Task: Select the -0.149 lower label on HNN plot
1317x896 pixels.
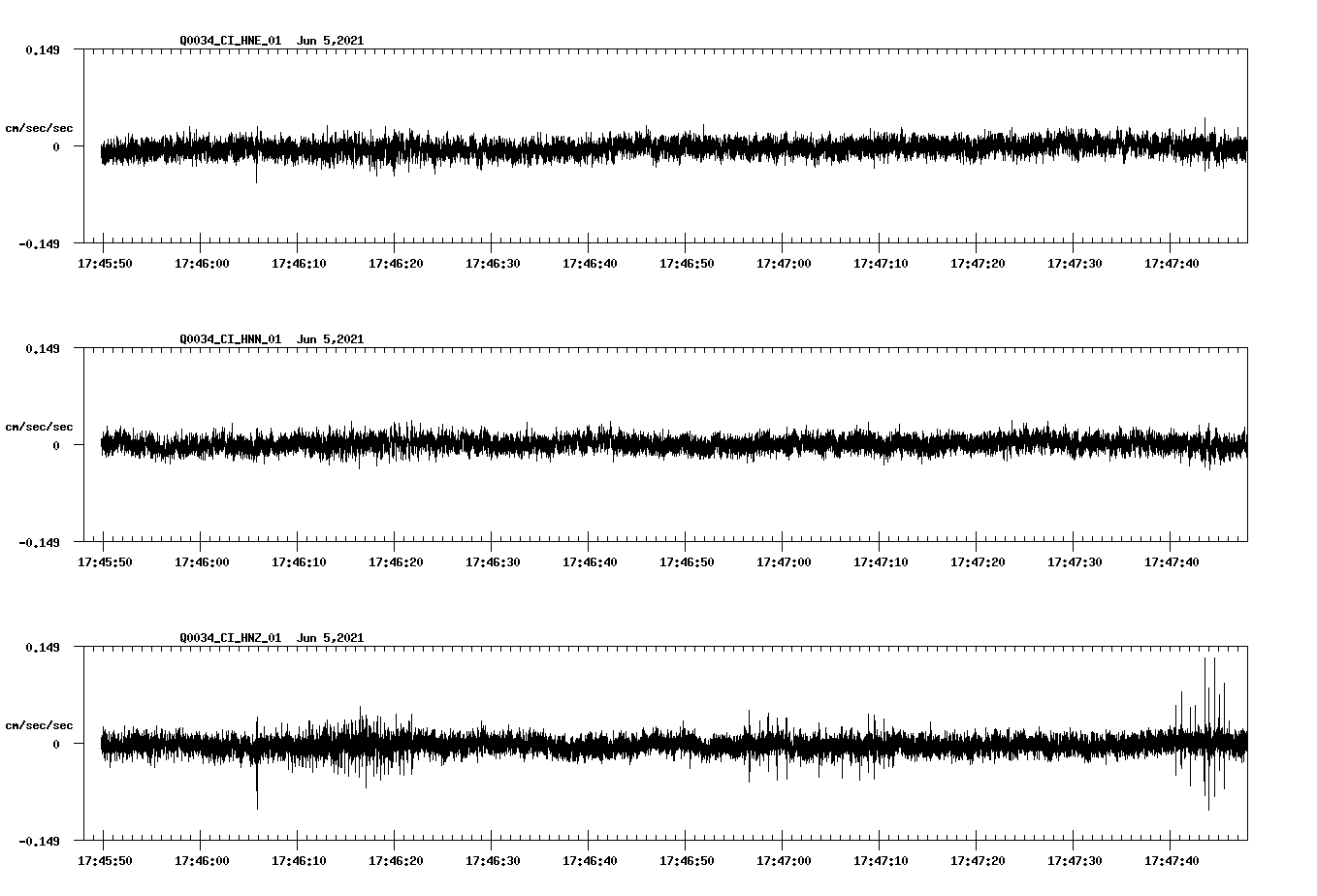Action: [x=39, y=542]
